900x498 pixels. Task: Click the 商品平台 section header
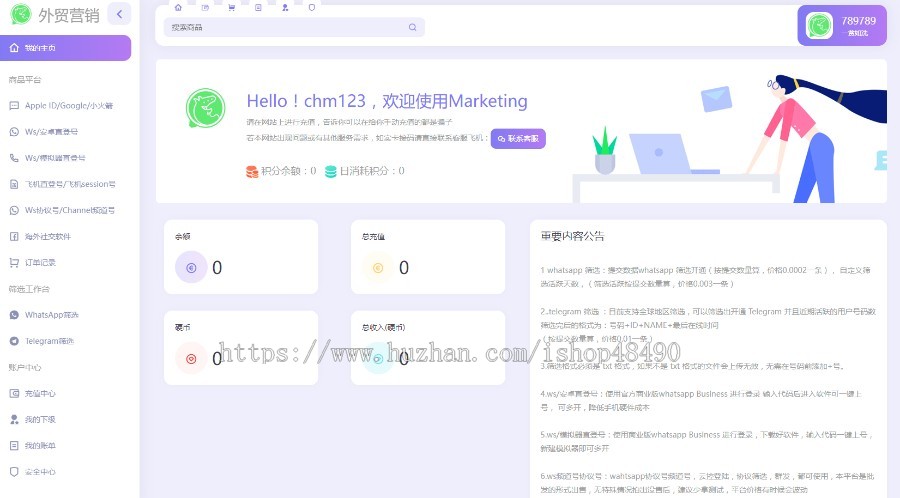pyautogui.click(x=25, y=80)
